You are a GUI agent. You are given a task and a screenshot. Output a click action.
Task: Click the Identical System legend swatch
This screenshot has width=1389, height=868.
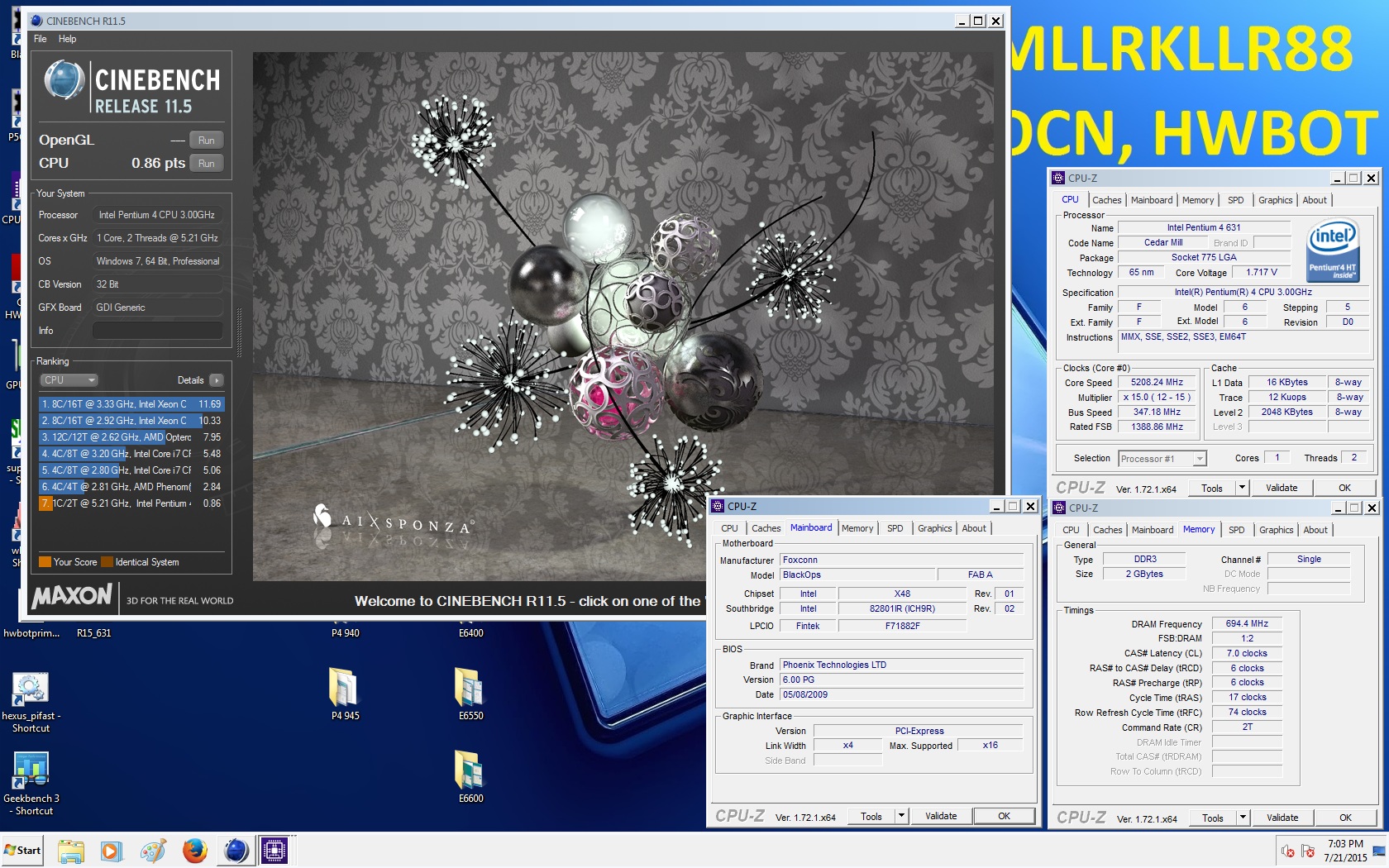107,562
